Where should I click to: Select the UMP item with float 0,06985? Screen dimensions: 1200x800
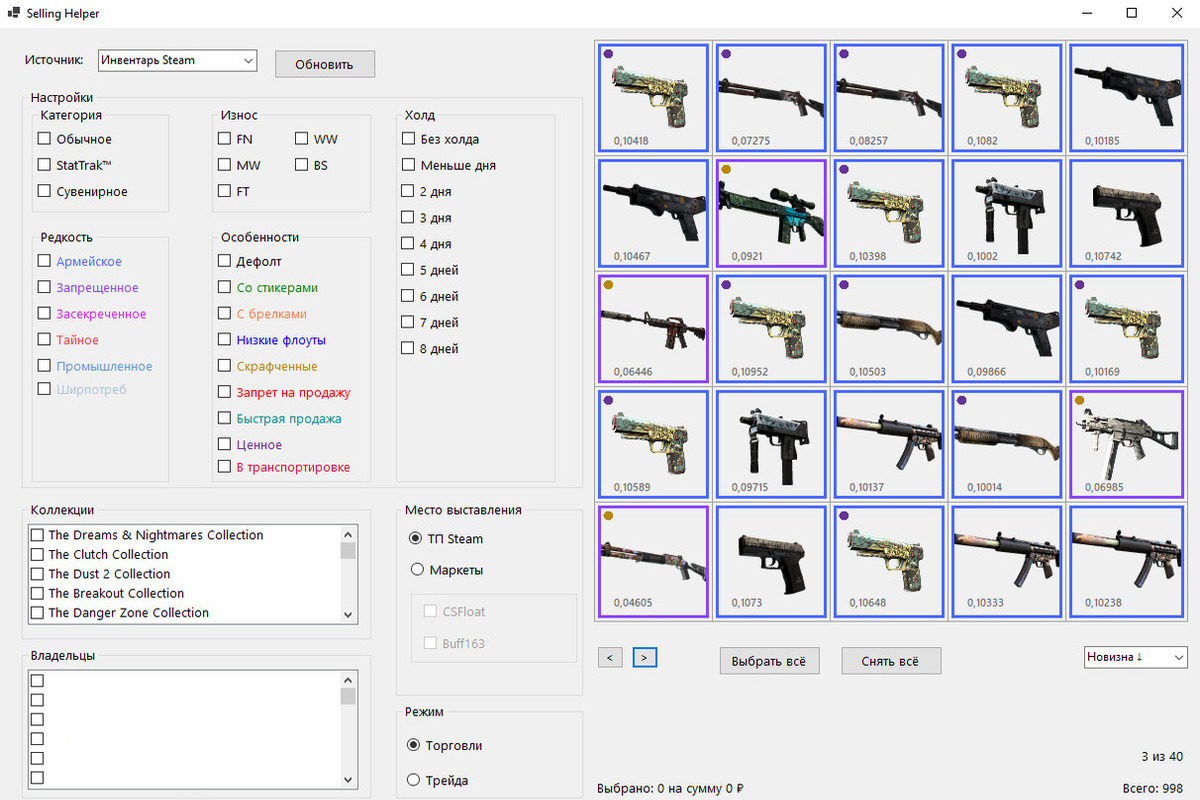(1125, 444)
